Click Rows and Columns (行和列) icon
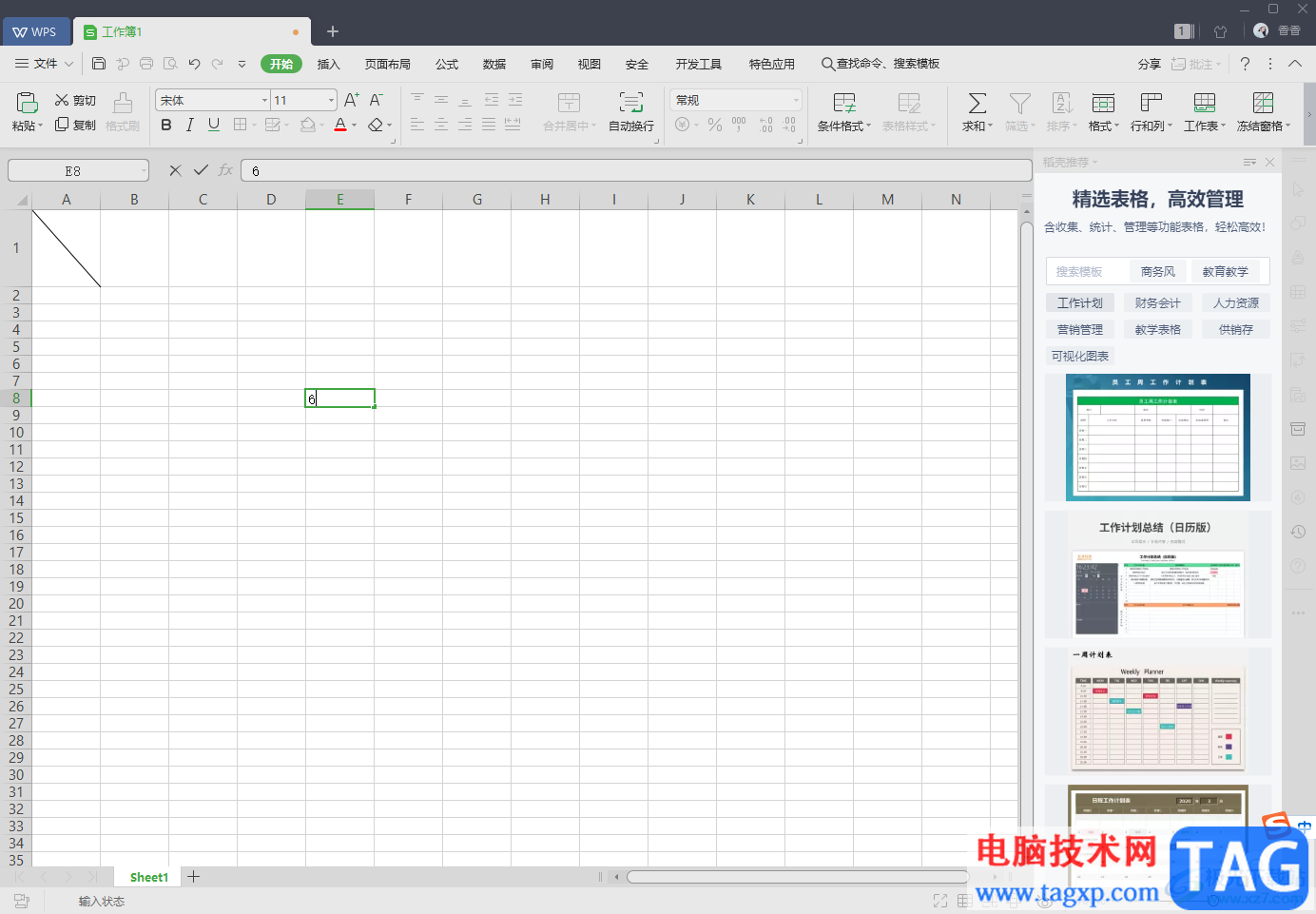 click(1151, 103)
